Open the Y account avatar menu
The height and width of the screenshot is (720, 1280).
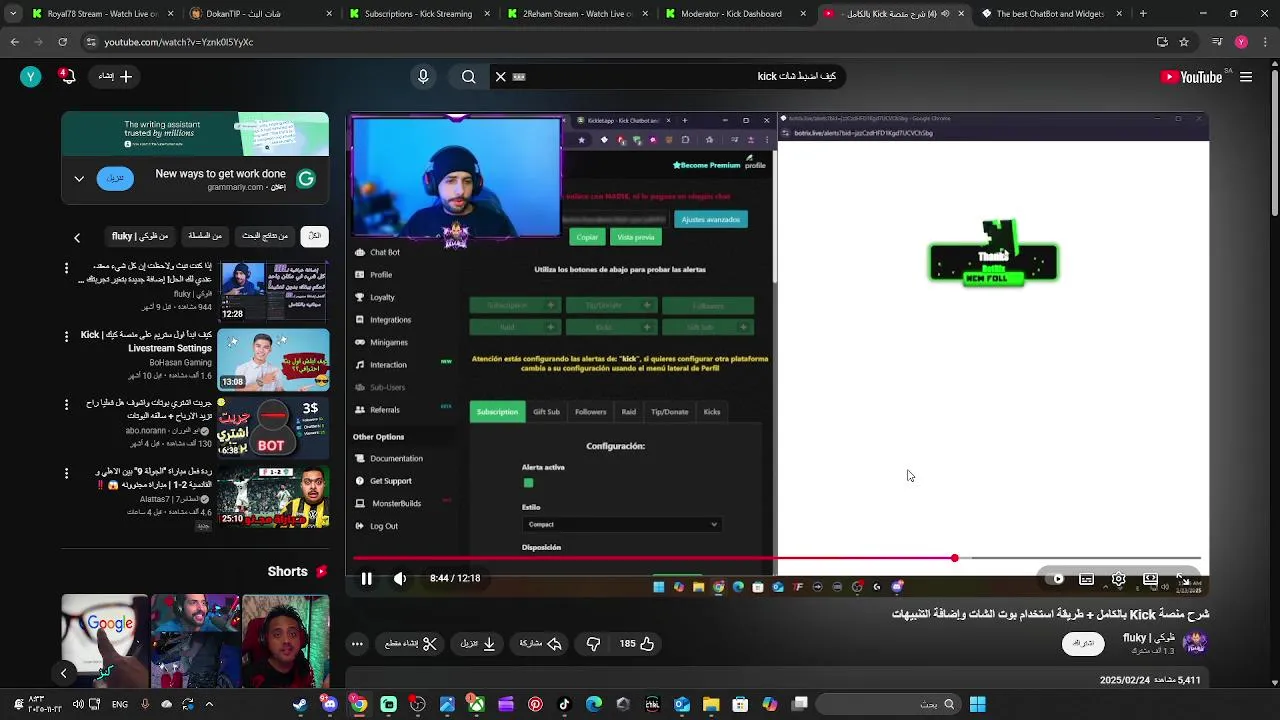tap(31, 76)
